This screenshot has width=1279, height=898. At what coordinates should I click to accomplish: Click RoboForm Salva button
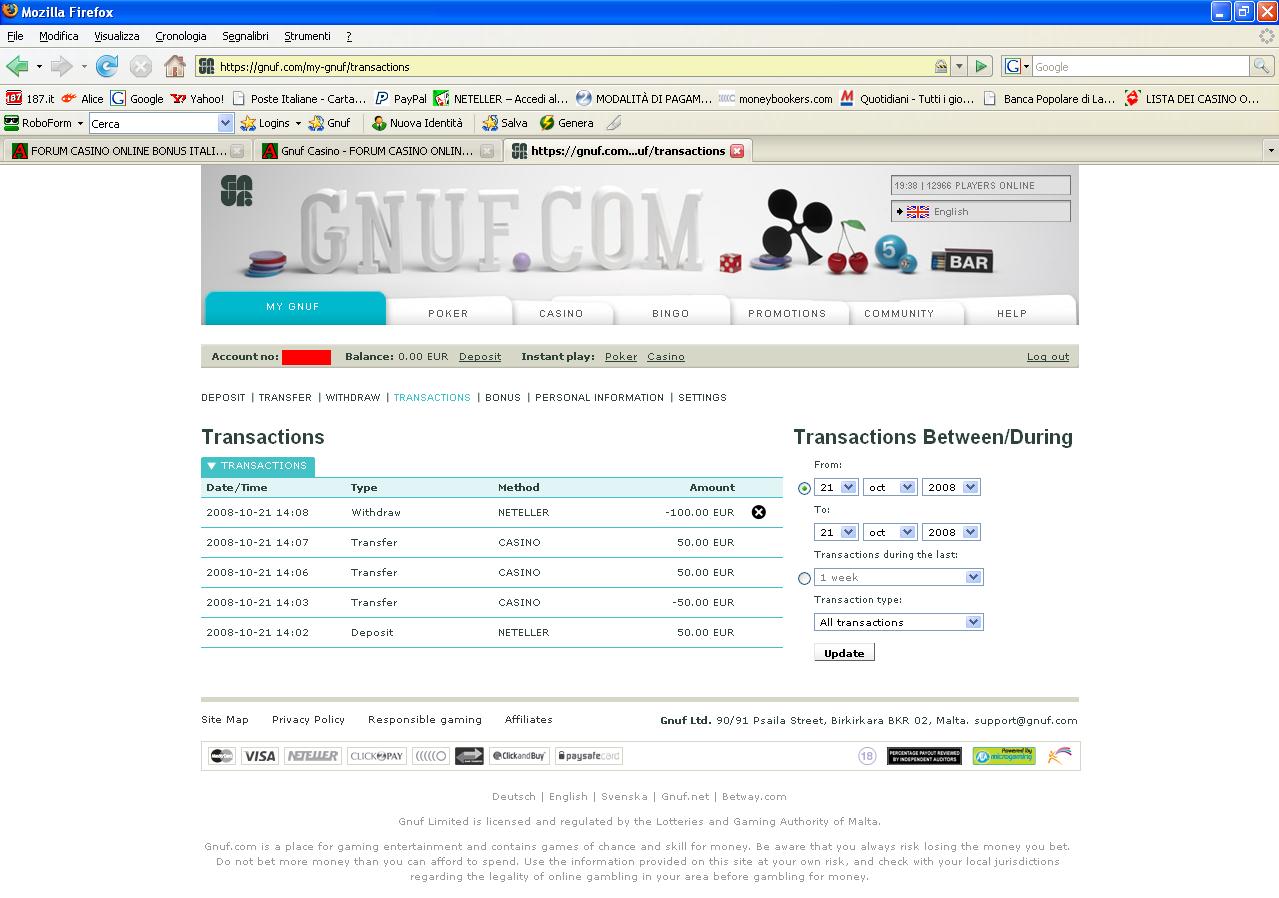coord(505,123)
